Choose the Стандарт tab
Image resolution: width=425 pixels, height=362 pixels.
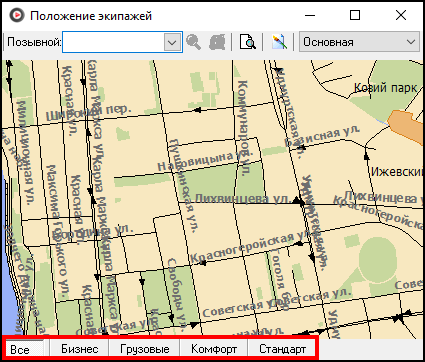coord(282,349)
